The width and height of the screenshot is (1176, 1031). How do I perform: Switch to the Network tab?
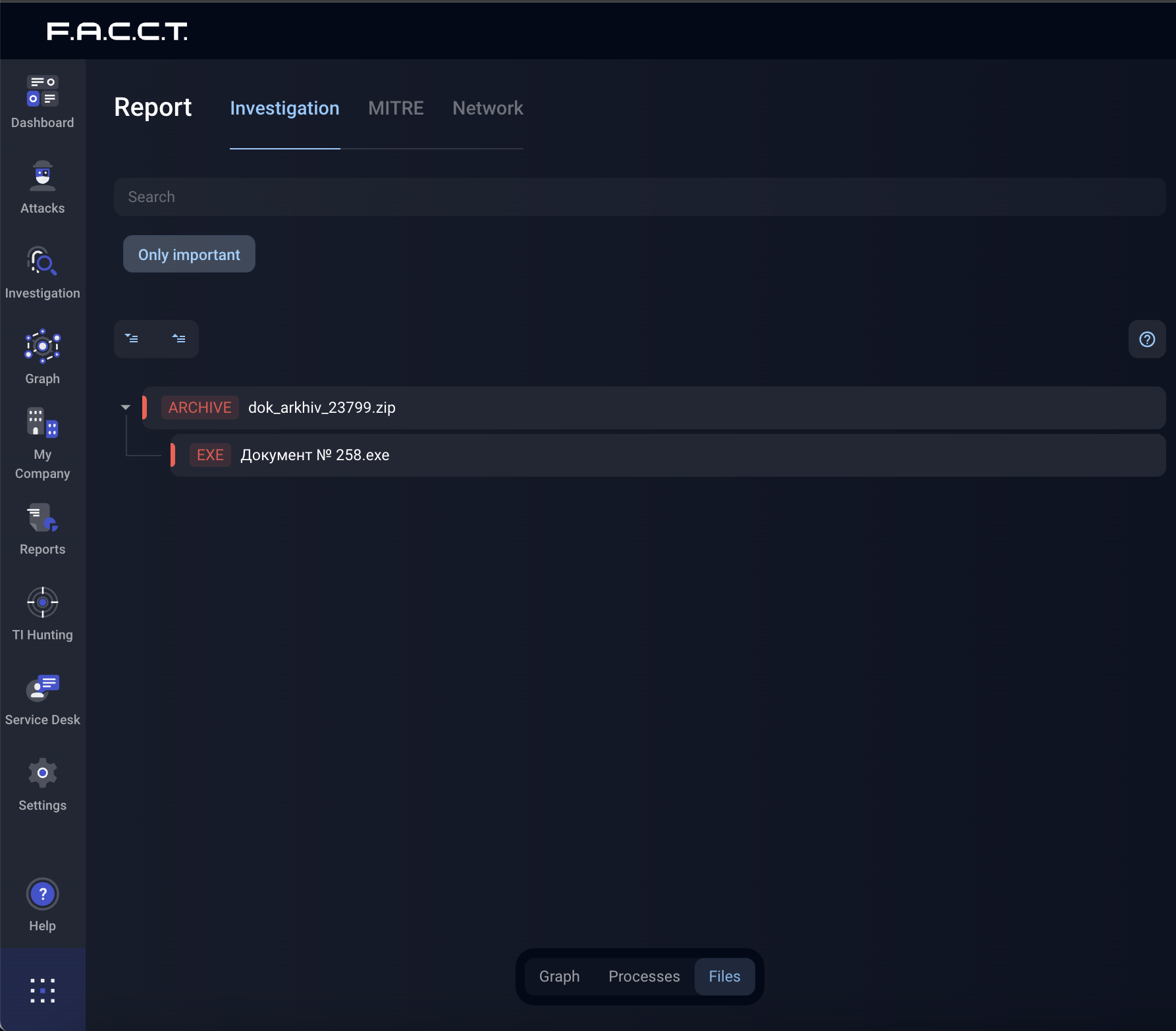[487, 108]
